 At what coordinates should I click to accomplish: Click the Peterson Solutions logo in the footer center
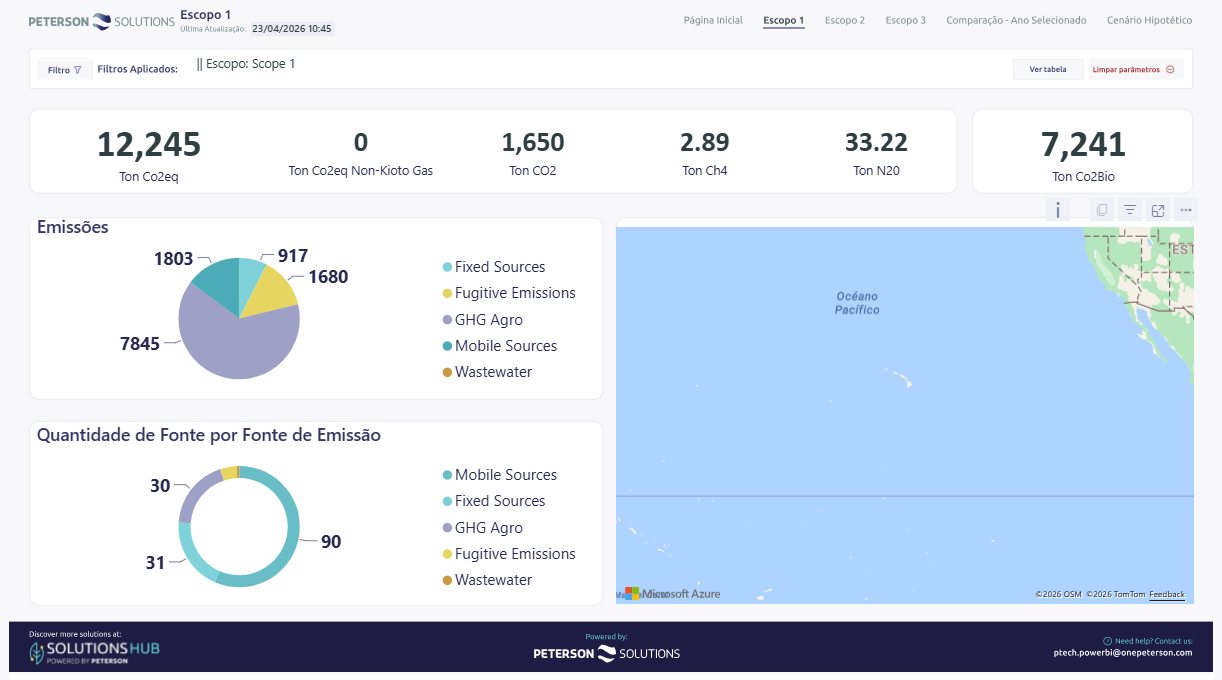point(606,653)
